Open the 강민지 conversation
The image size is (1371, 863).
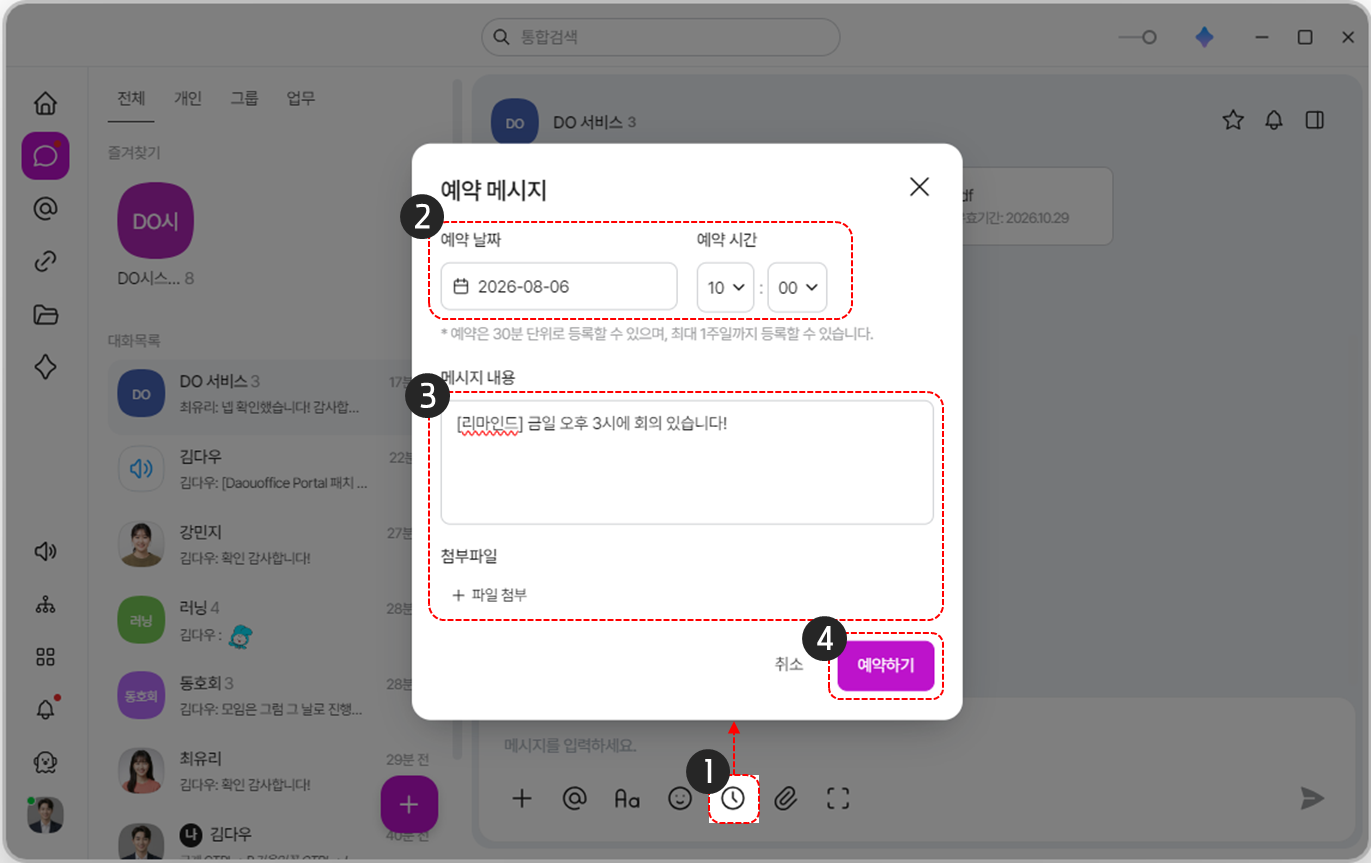pos(260,545)
